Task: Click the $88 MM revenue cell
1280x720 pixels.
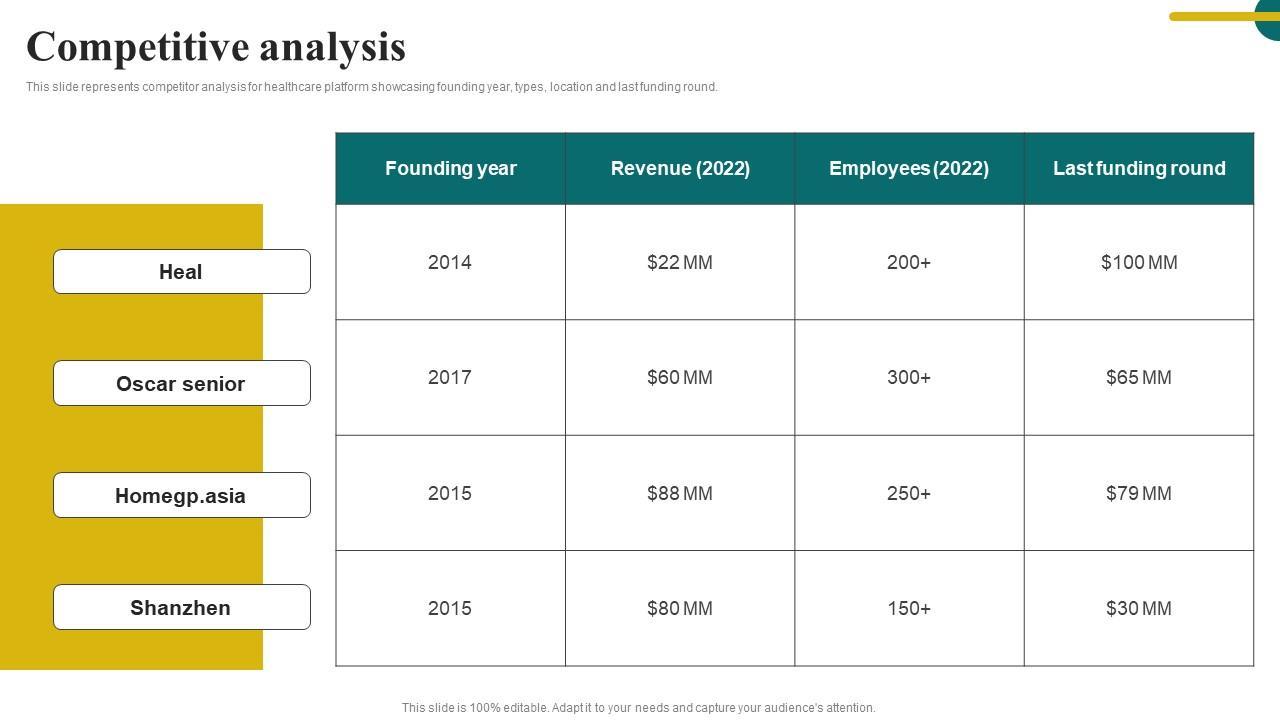Action: click(680, 493)
